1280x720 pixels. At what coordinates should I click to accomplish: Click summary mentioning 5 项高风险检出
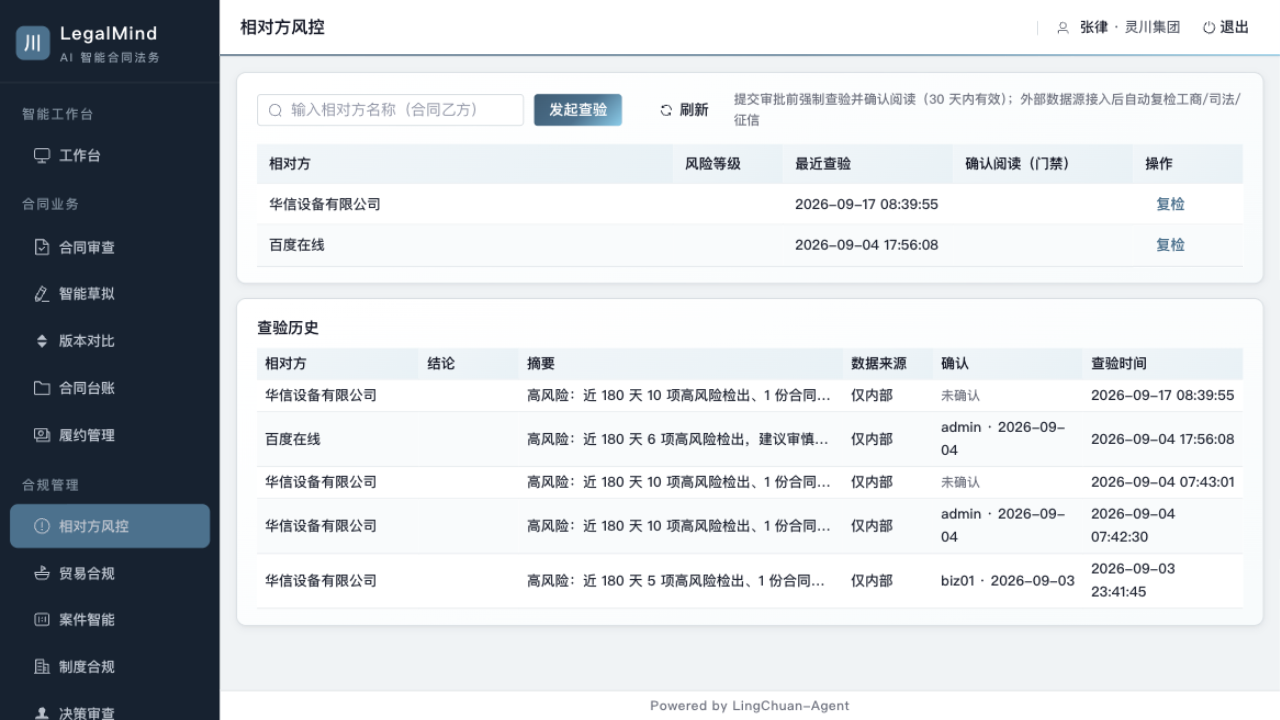tap(676, 581)
